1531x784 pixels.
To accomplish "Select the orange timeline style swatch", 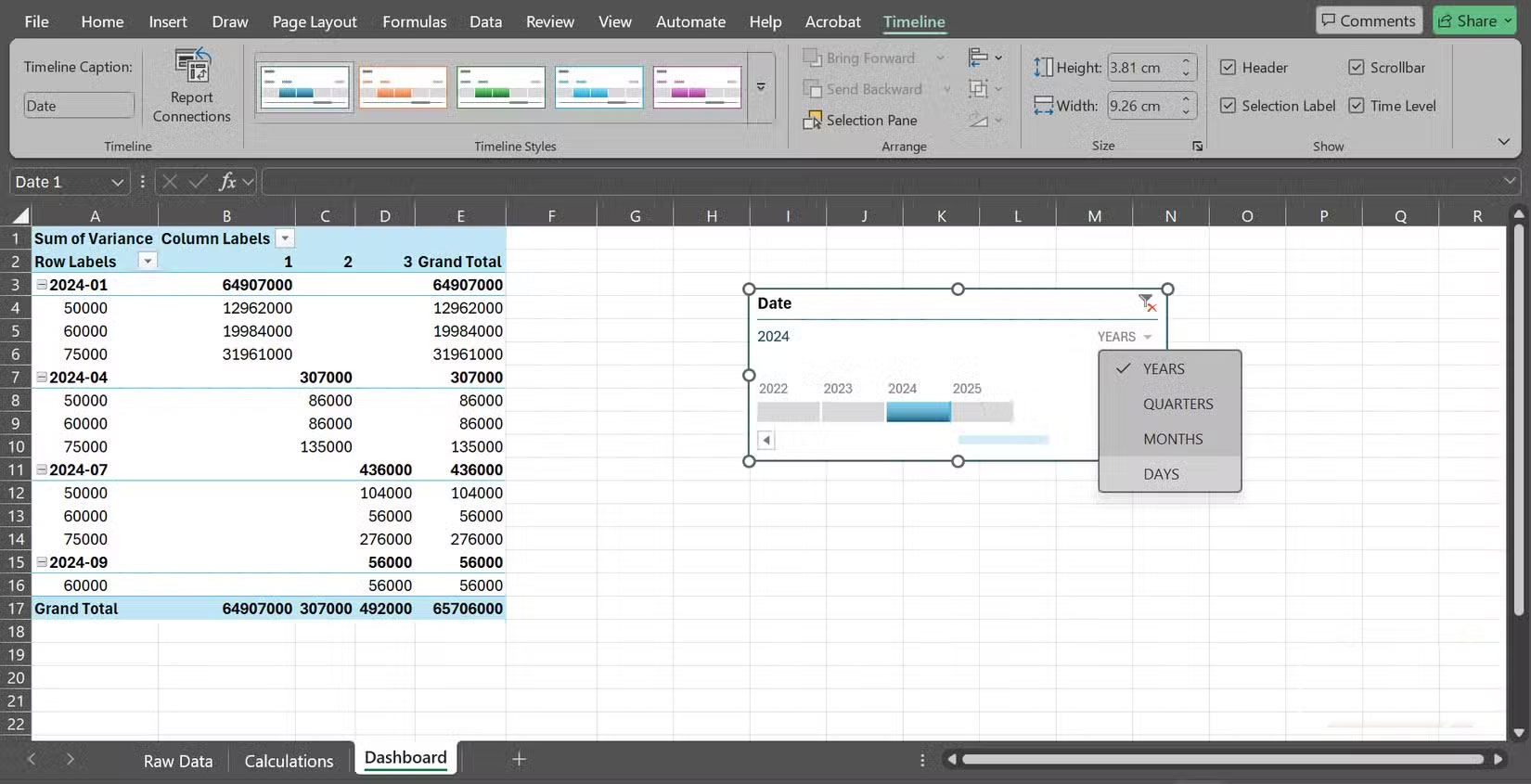I will tap(403, 87).
